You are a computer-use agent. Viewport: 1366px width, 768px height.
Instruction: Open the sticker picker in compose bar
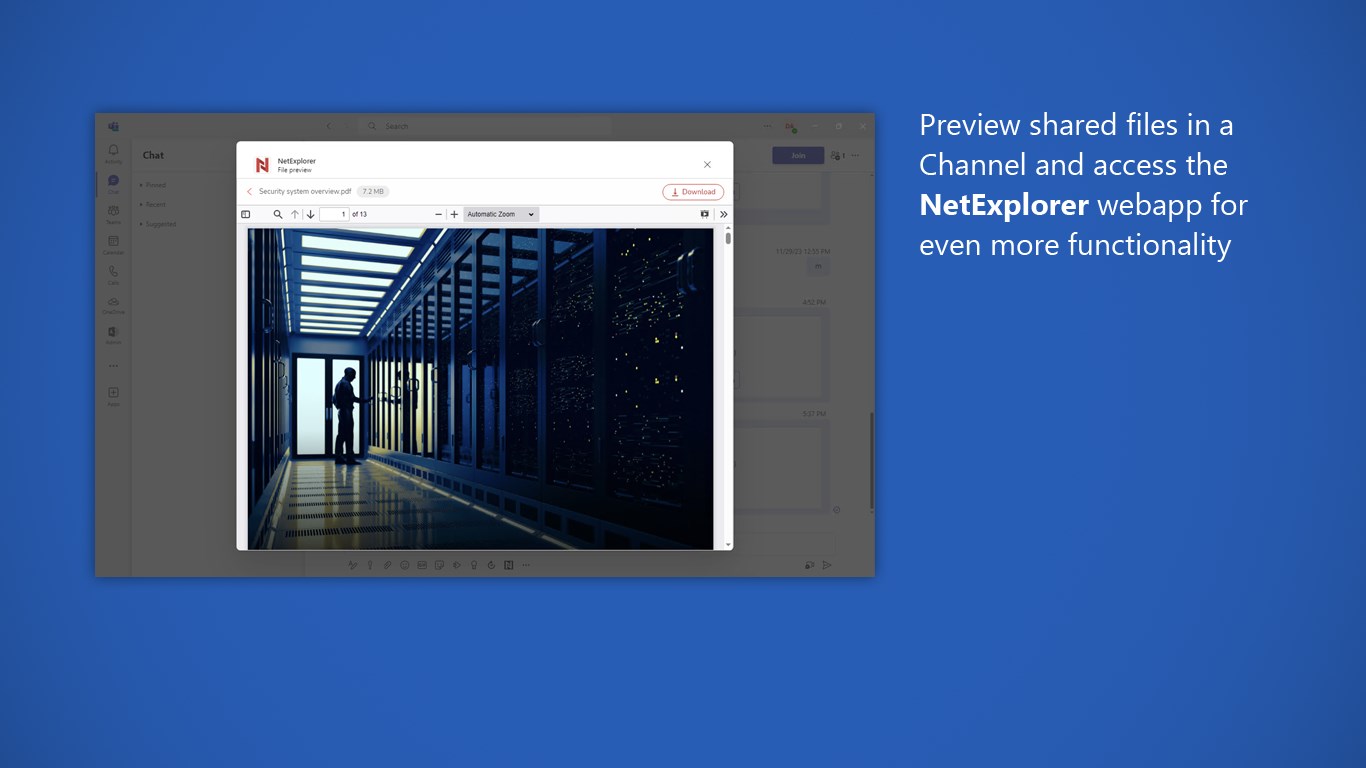pos(439,565)
